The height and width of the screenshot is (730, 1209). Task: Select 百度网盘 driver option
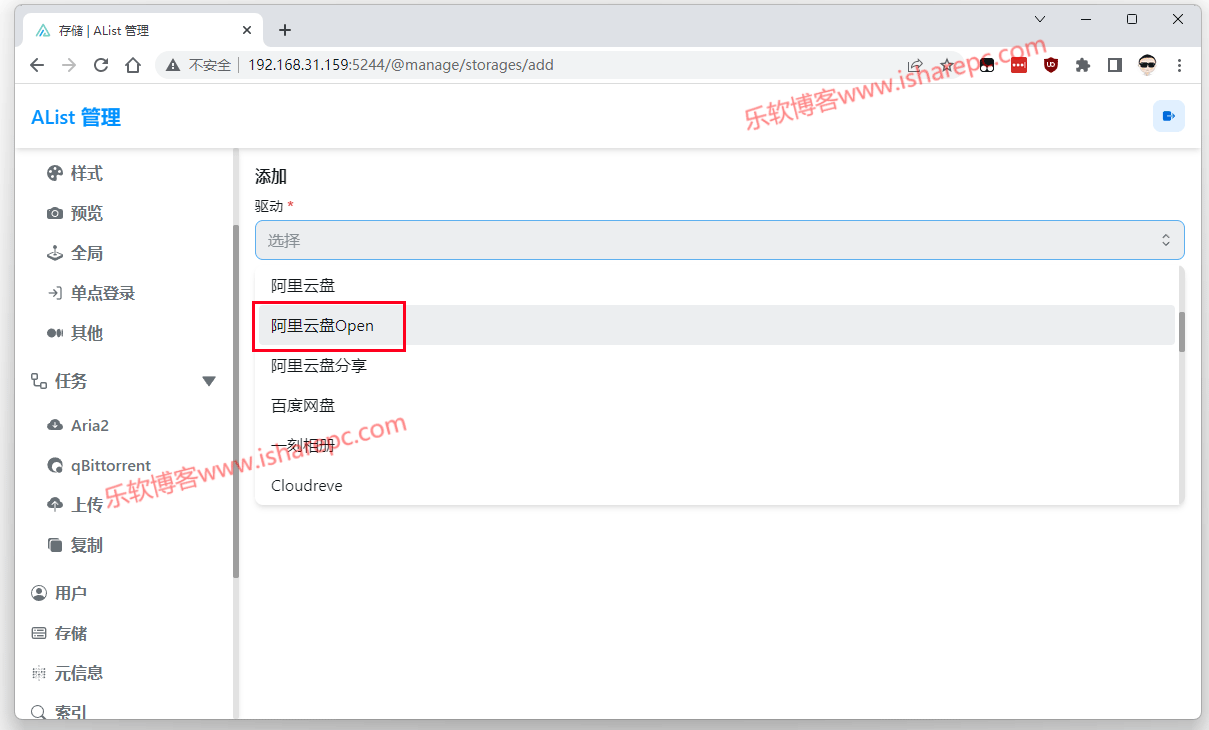[715, 406]
